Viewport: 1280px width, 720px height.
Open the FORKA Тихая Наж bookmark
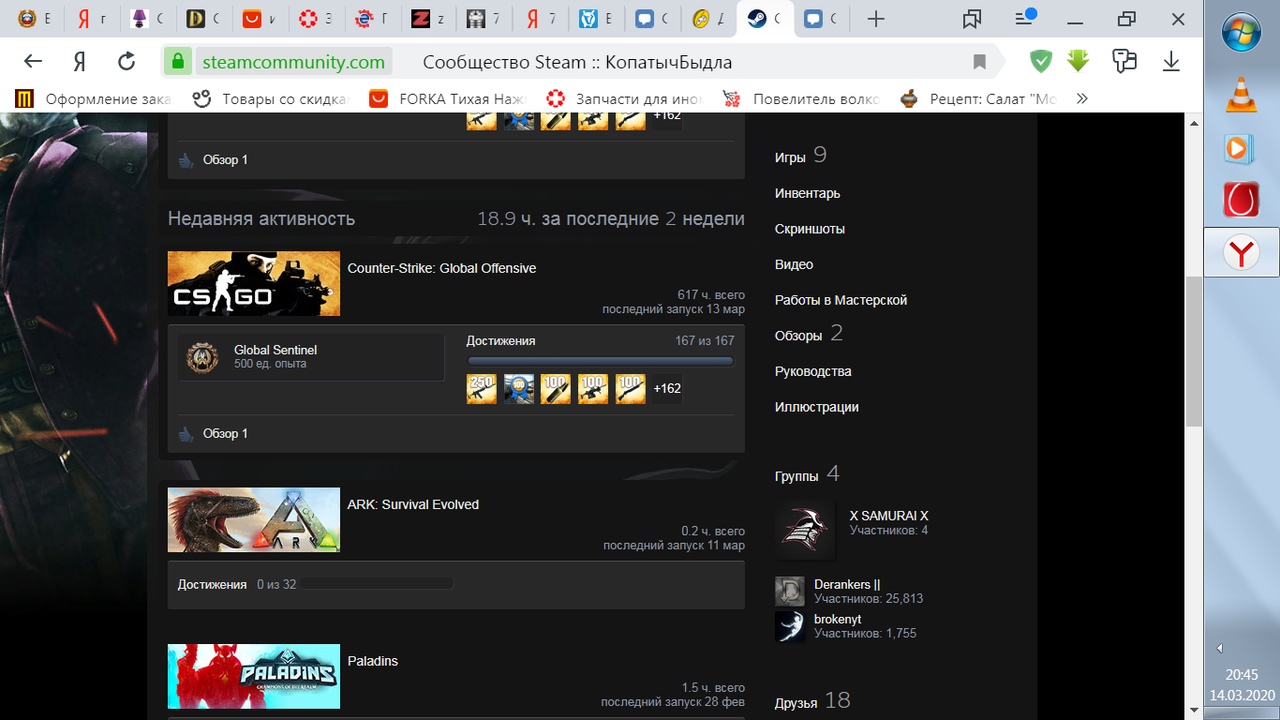(446, 98)
